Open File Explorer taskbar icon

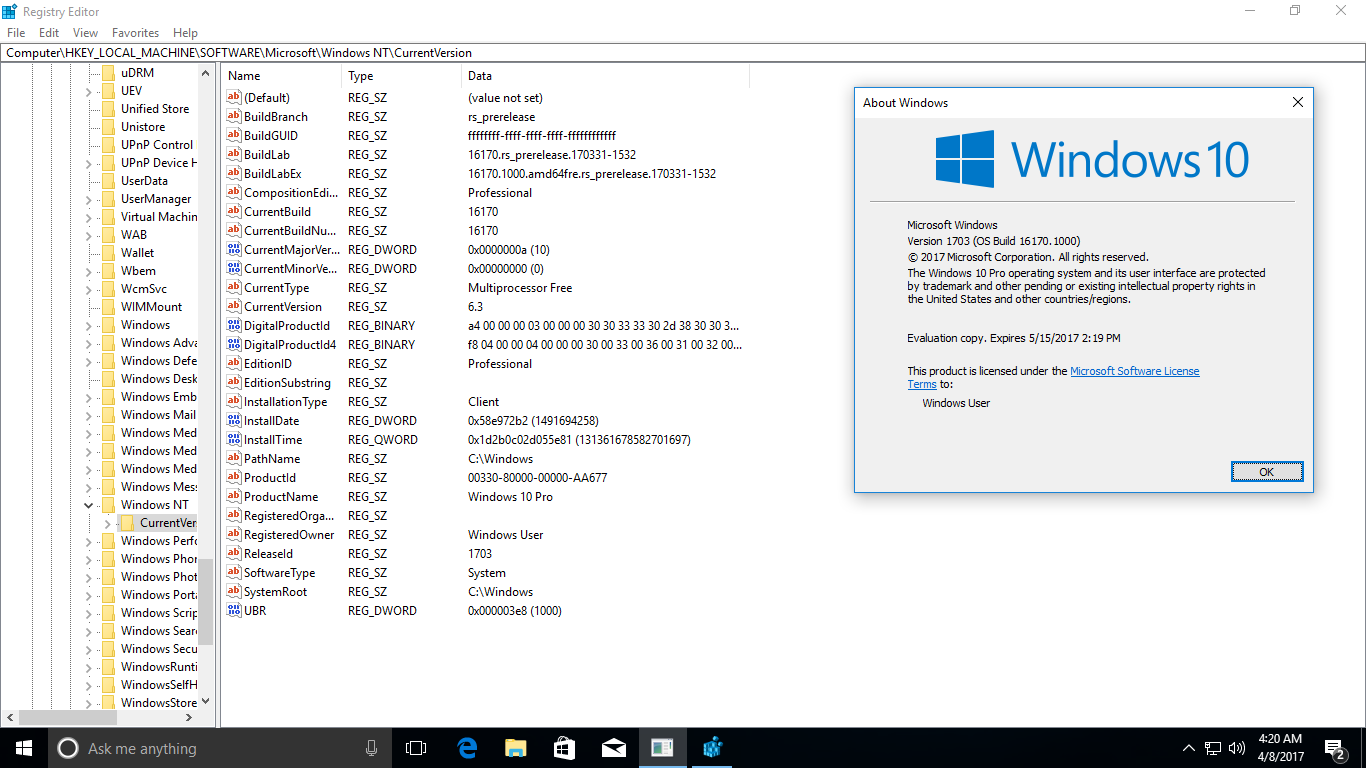(515, 748)
